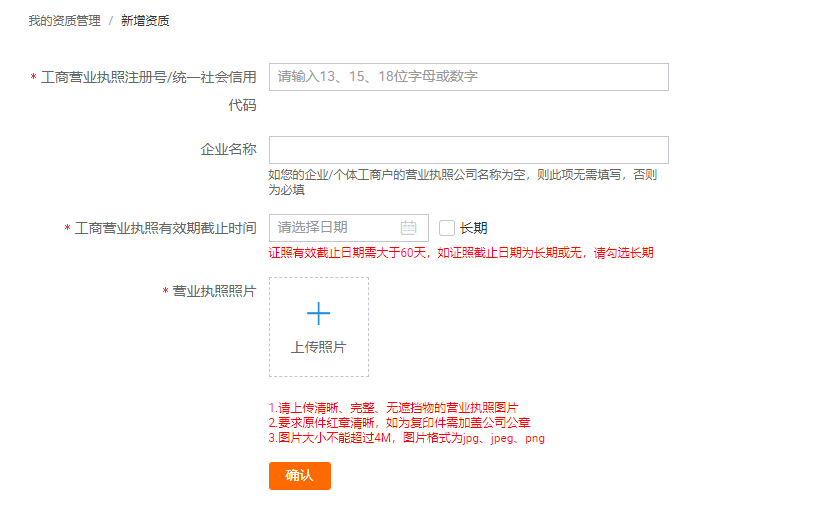Click the blue plus icon to upload
This screenshot has width=815, height=505.
[318, 314]
